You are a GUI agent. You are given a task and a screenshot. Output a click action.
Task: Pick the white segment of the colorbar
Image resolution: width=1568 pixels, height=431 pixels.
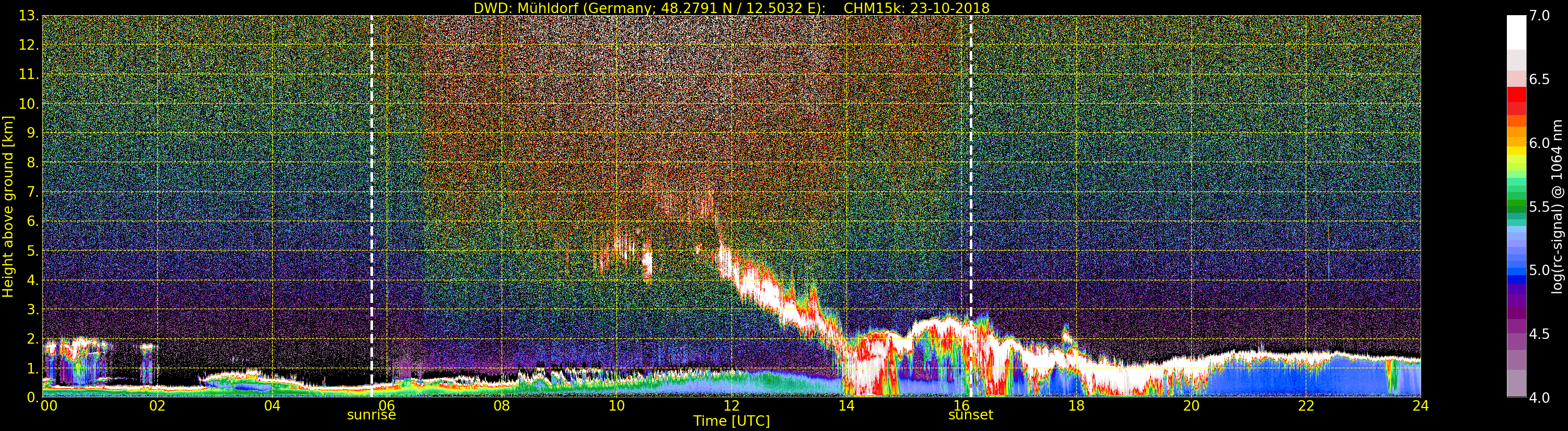[1516, 32]
